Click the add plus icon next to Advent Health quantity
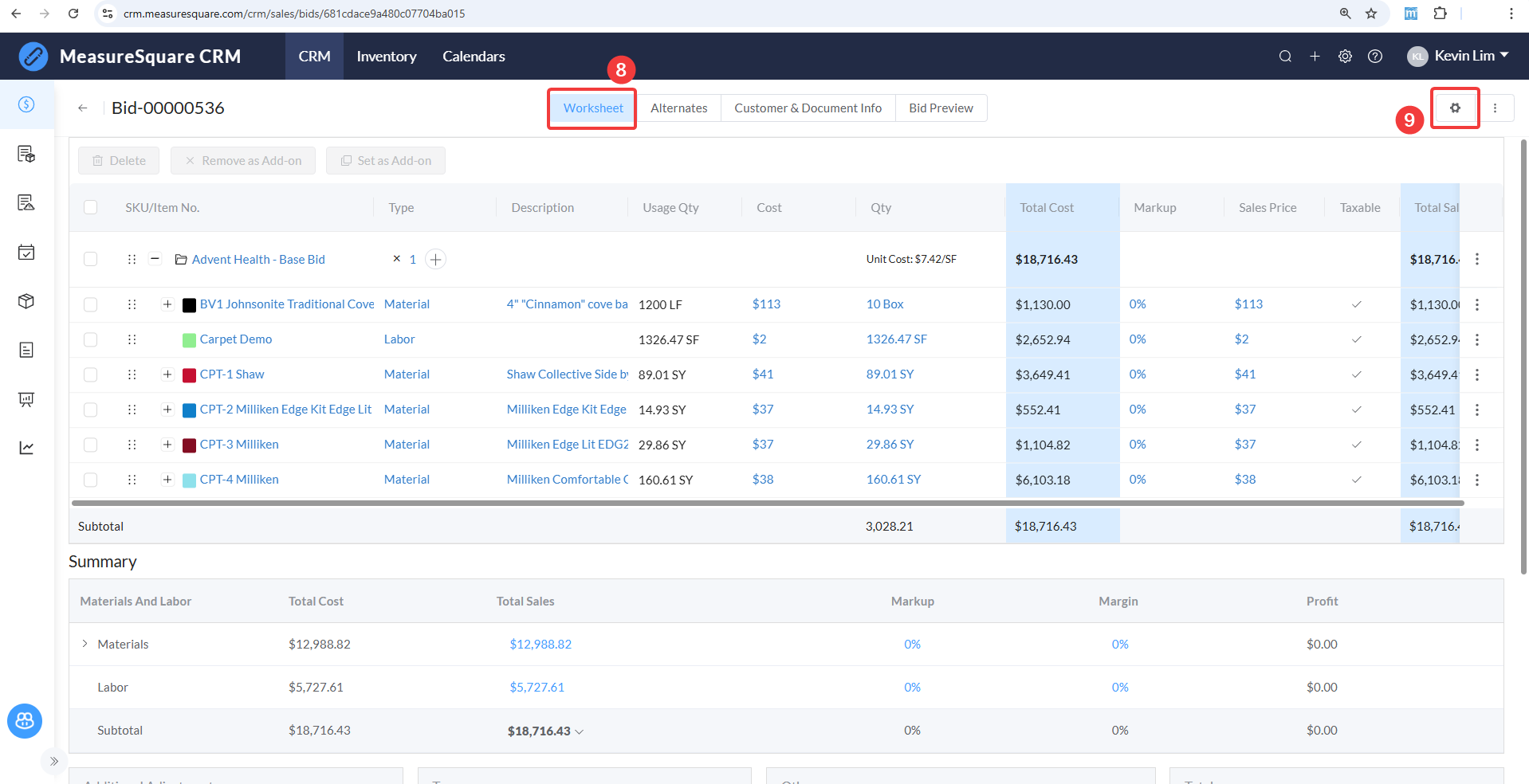 [435, 259]
